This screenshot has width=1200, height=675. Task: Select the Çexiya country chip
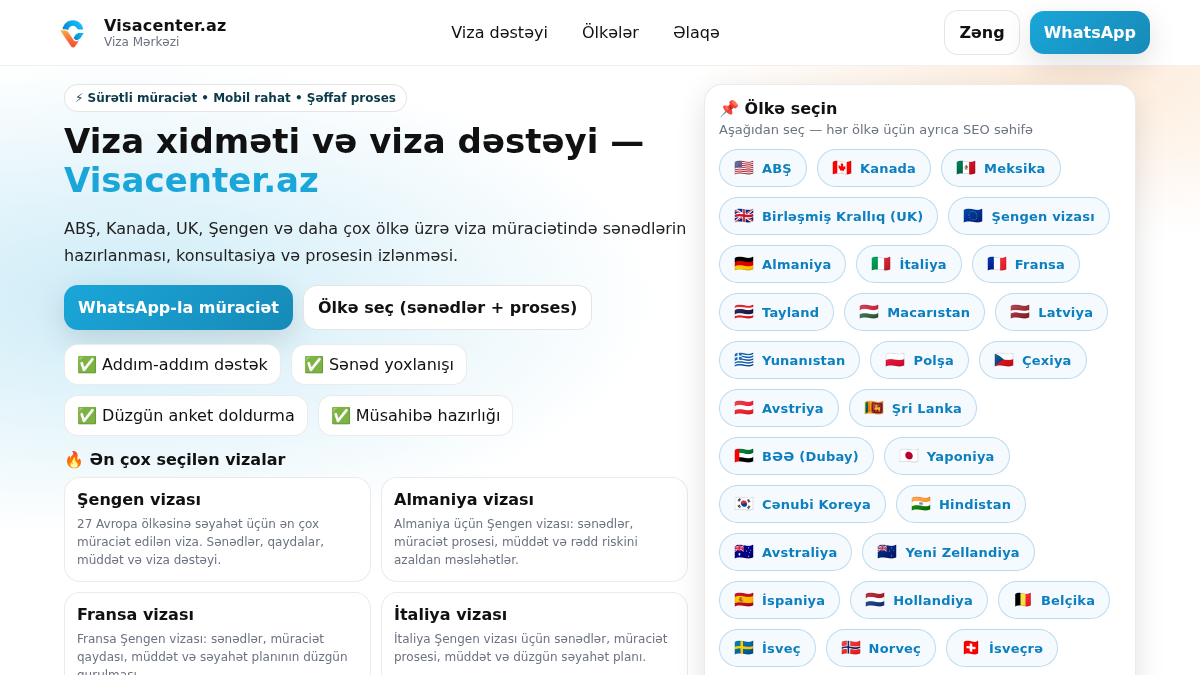tap(1033, 360)
